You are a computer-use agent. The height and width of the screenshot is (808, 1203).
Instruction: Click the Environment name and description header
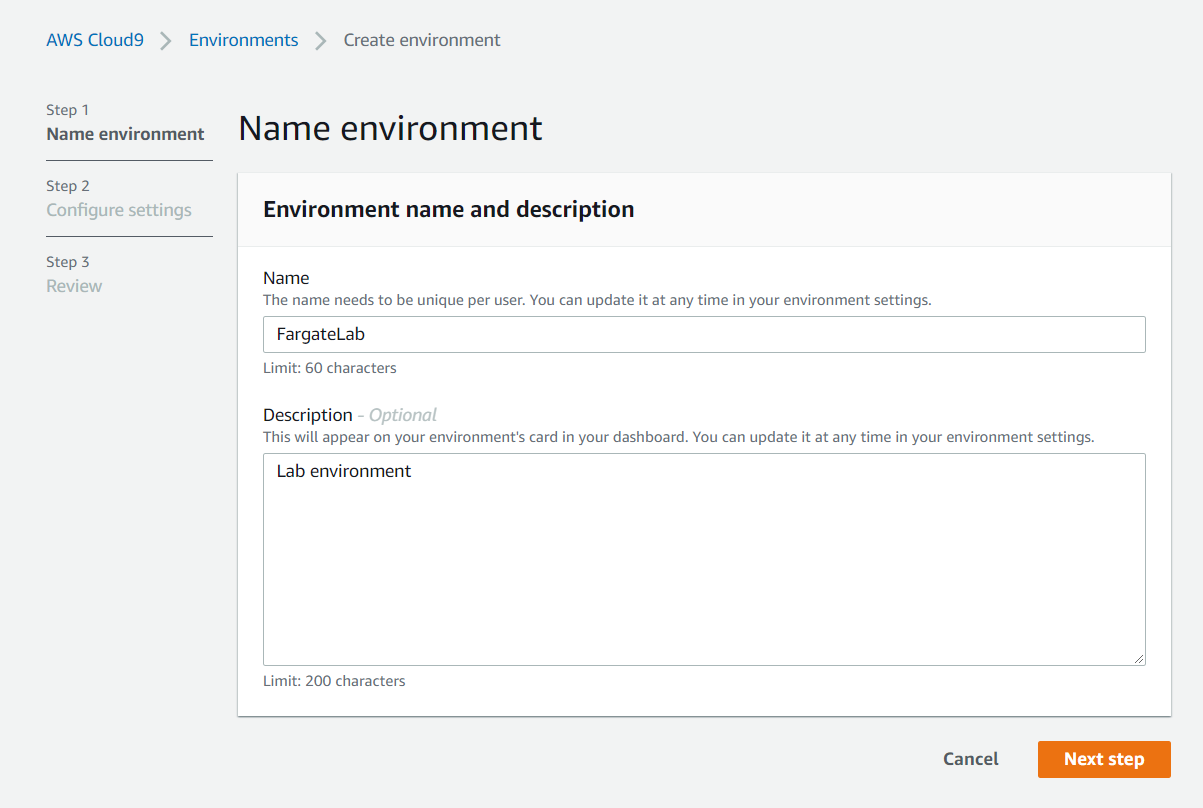[448, 209]
